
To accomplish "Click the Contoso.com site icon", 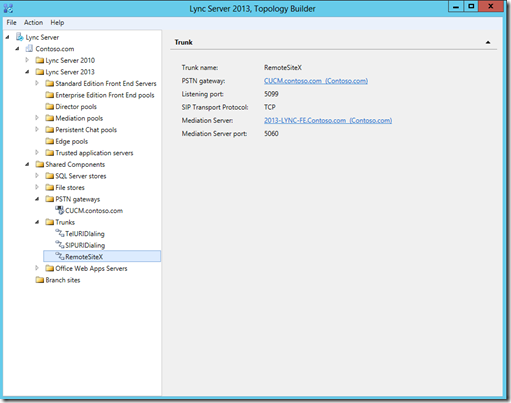I will 29,49.
